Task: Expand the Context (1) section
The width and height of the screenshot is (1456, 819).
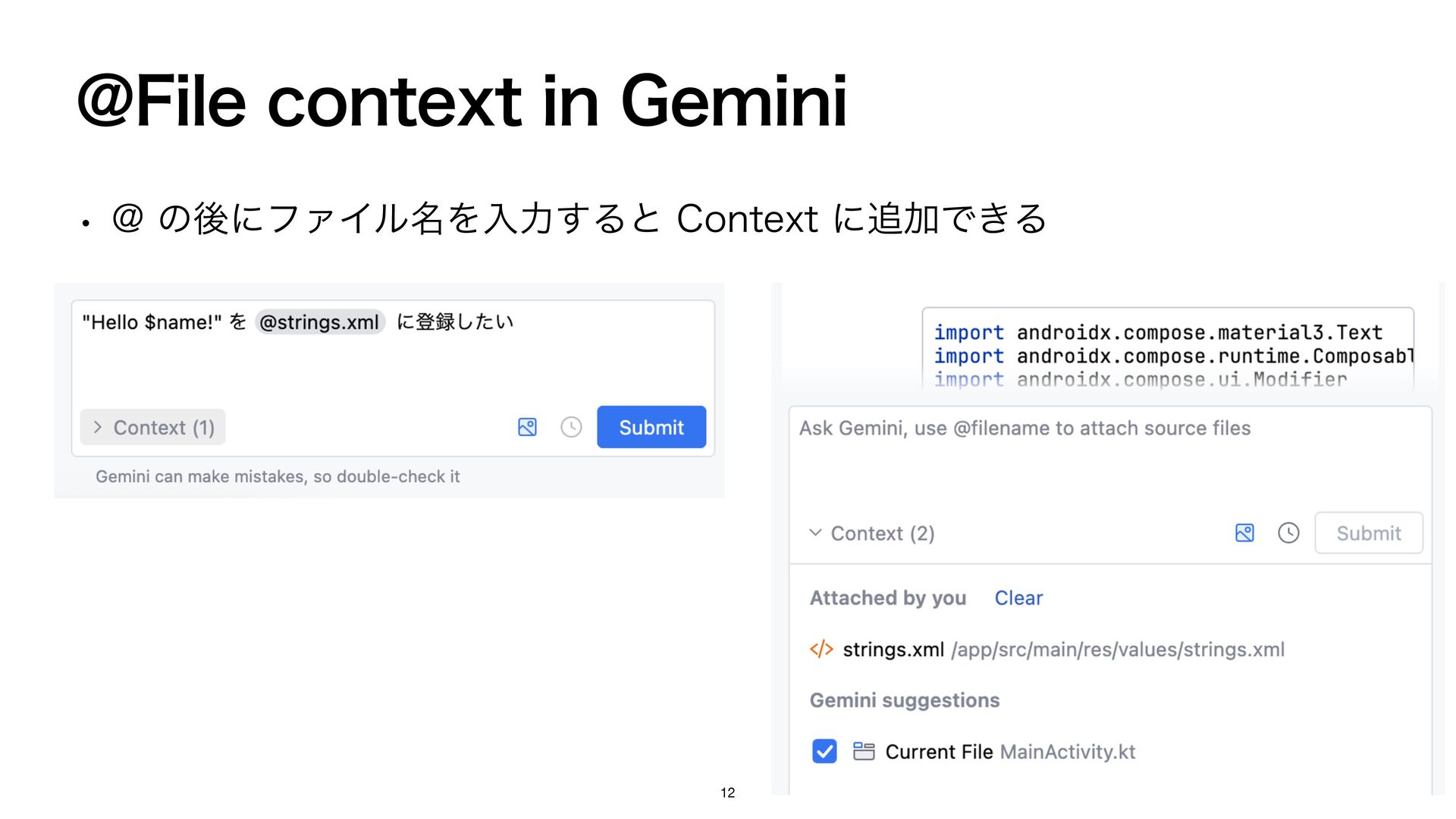Action: tap(153, 427)
